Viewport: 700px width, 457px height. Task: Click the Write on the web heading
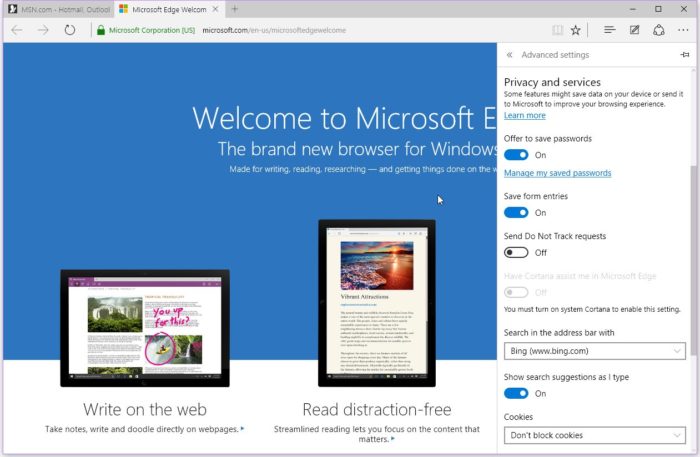pos(145,409)
